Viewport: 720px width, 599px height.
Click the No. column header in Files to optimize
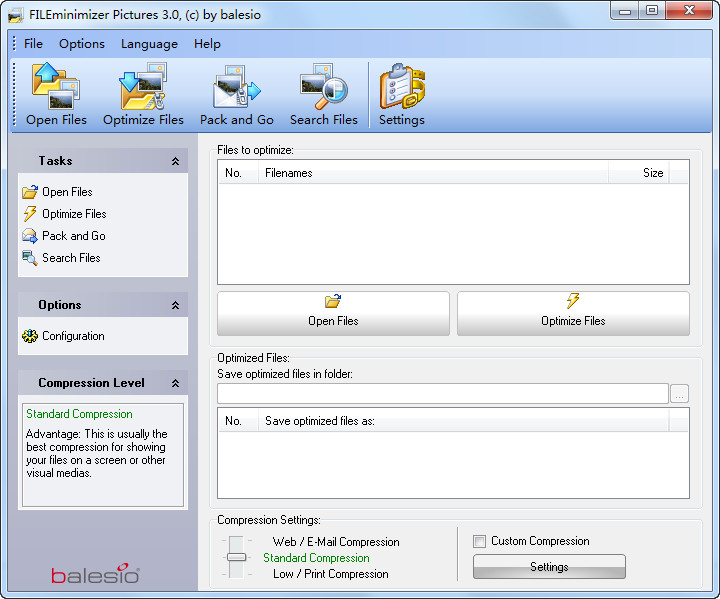point(238,173)
